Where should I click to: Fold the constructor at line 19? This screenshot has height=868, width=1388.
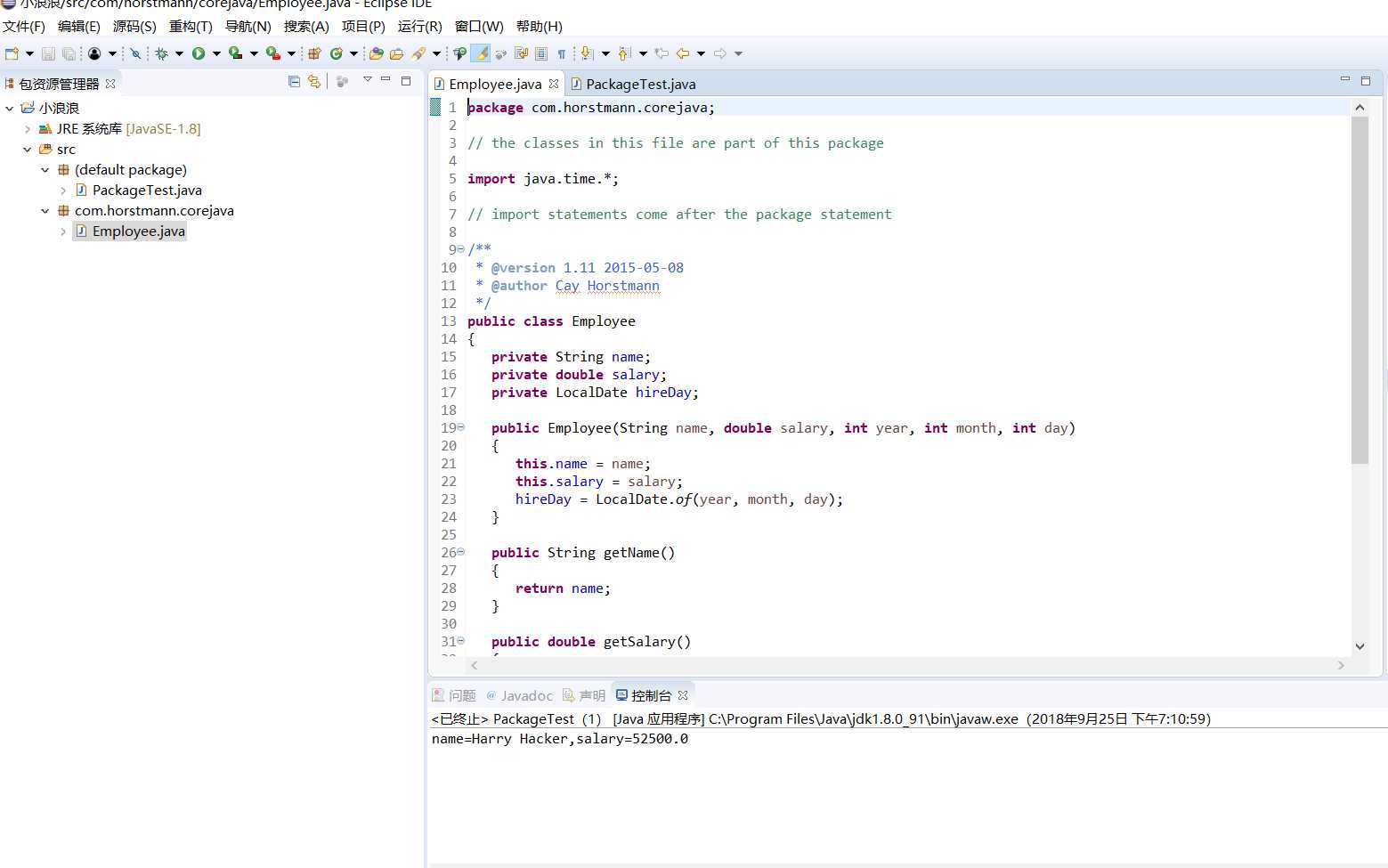point(460,427)
